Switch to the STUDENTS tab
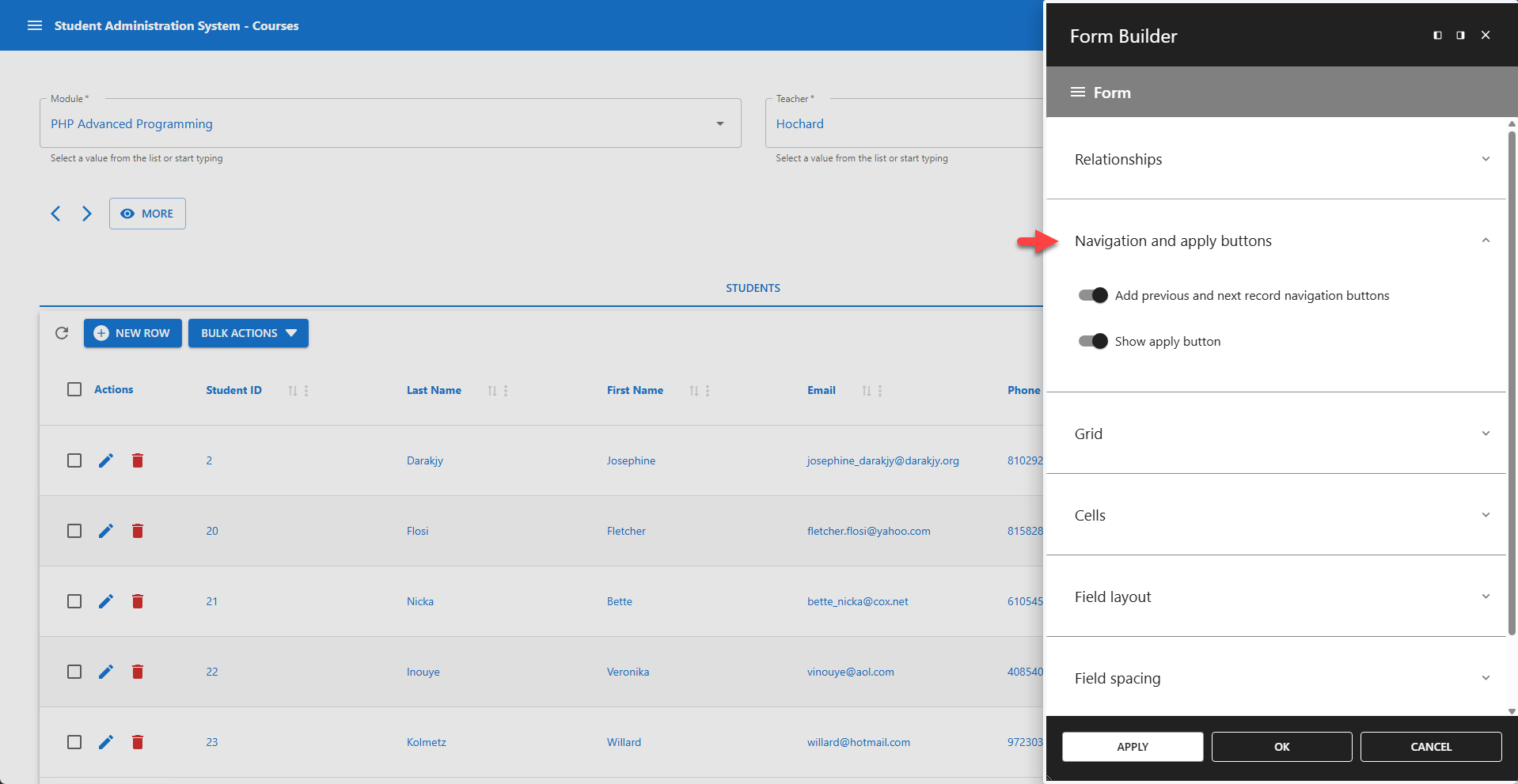 point(752,287)
